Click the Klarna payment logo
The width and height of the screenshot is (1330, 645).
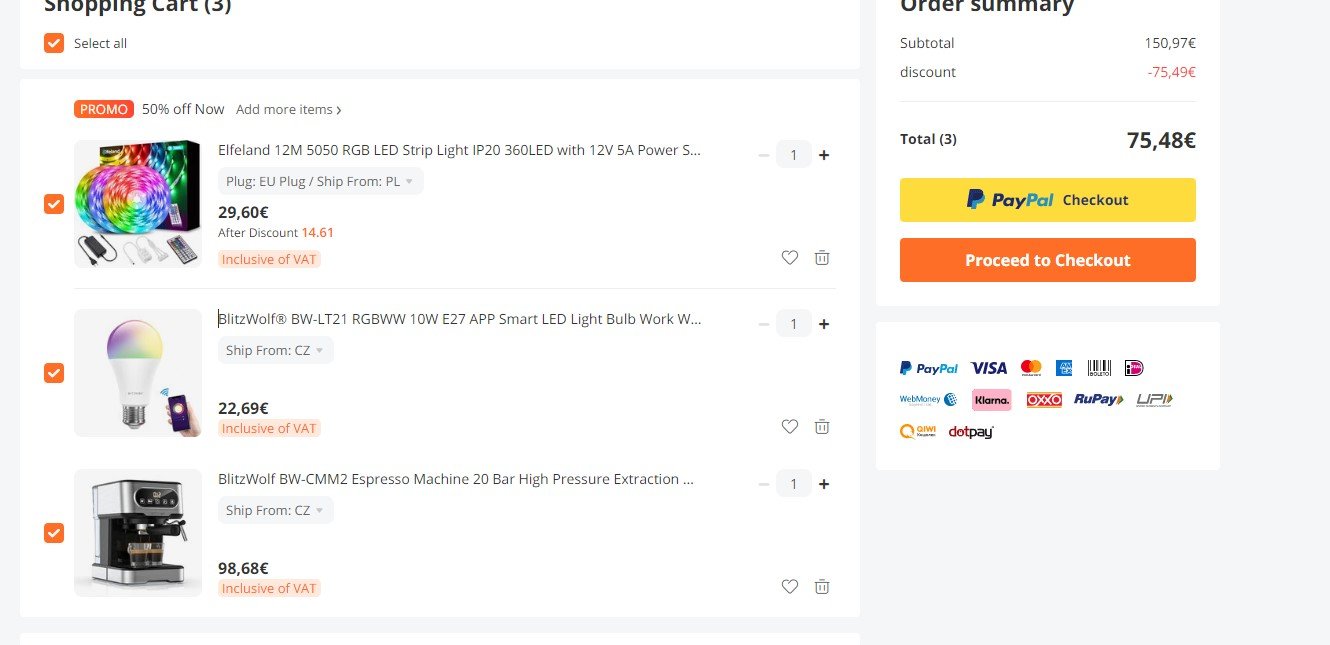click(x=991, y=400)
